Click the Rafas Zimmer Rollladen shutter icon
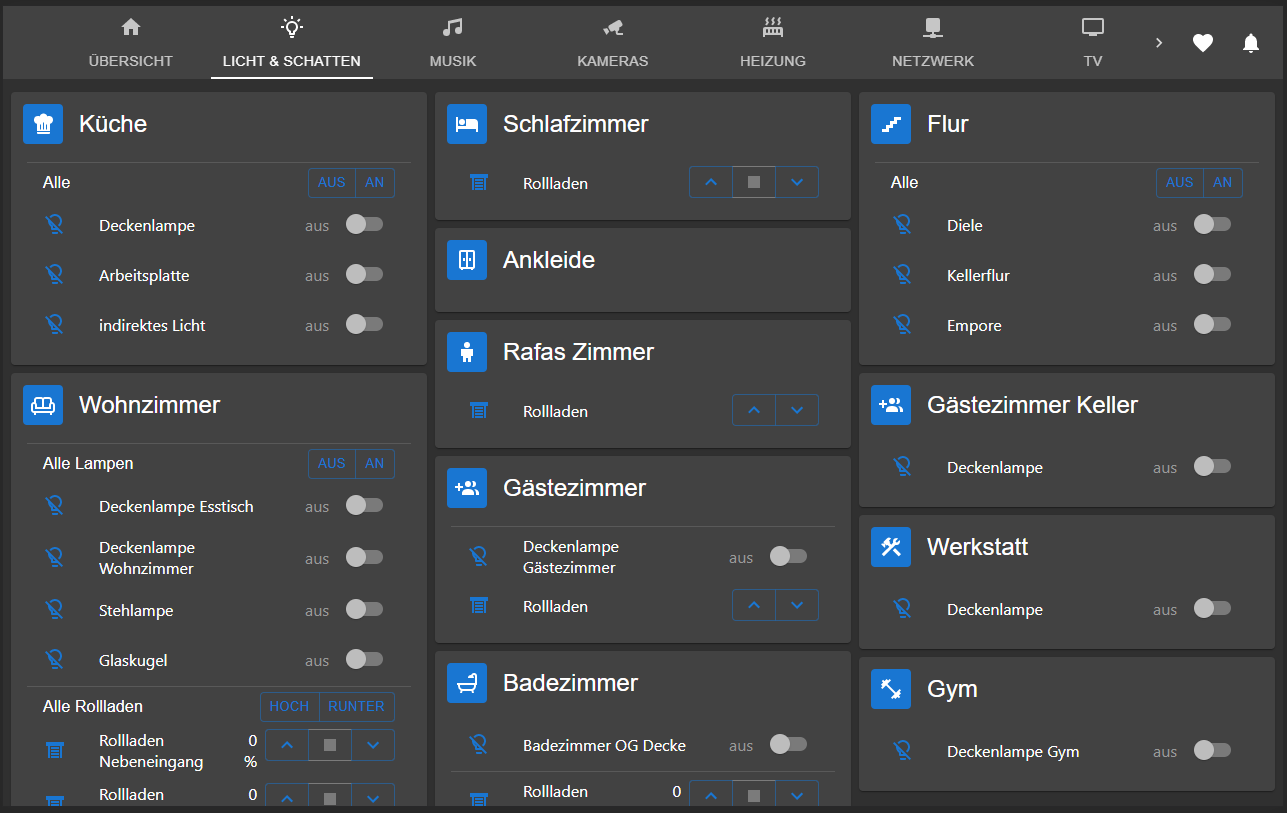The height and width of the screenshot is (813, 1287). pyautogui.click(x=479, y=411)
